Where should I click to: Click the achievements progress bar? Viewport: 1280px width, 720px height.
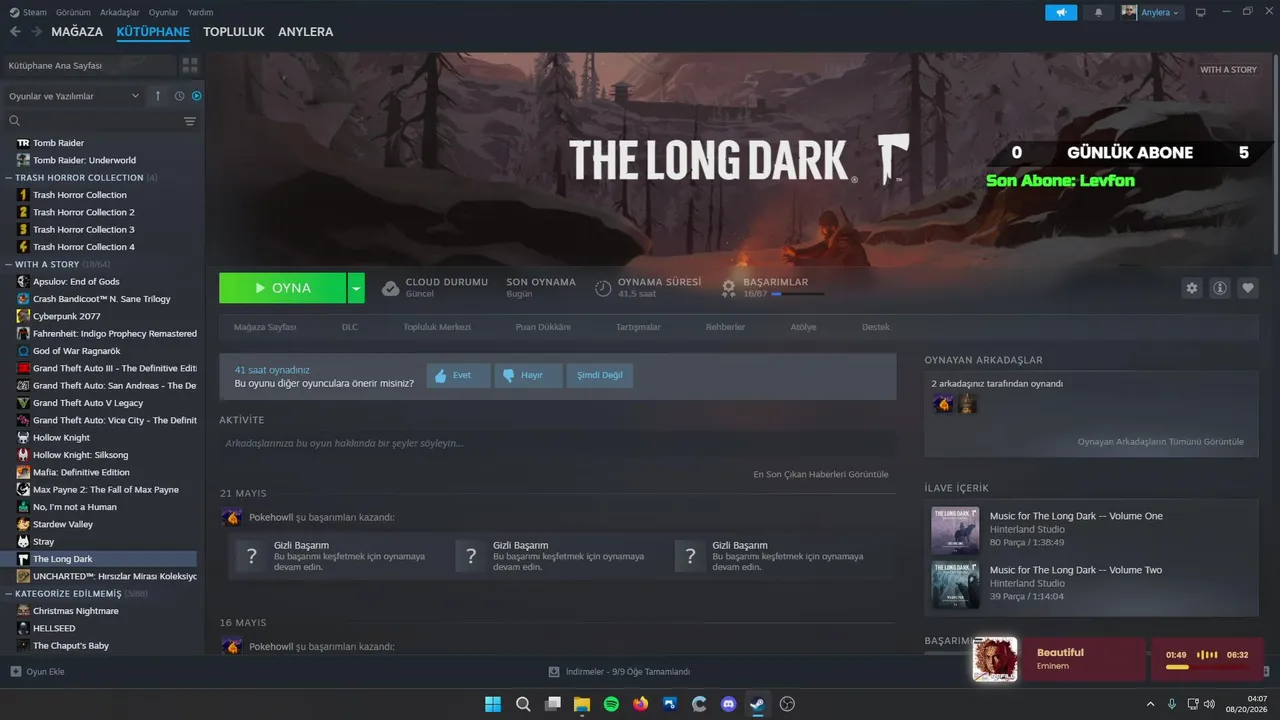click(798, 294)
